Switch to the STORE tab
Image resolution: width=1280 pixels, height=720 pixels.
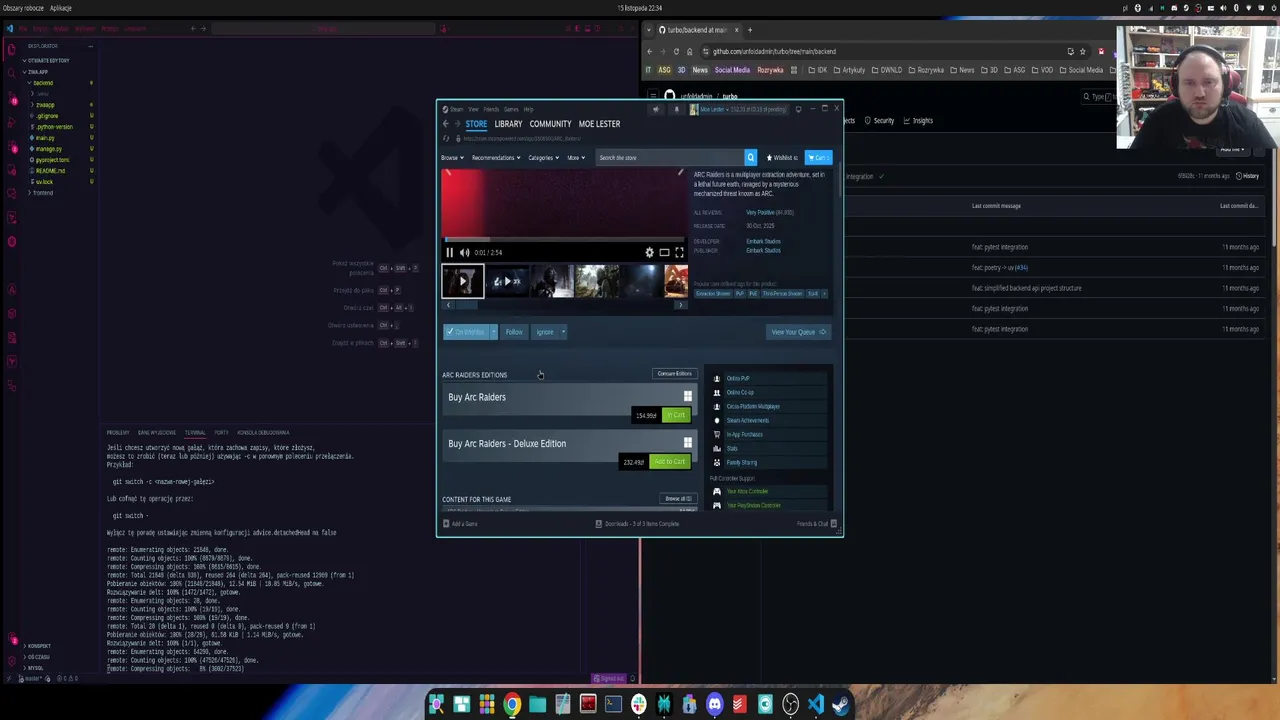(x=476, y=124)
